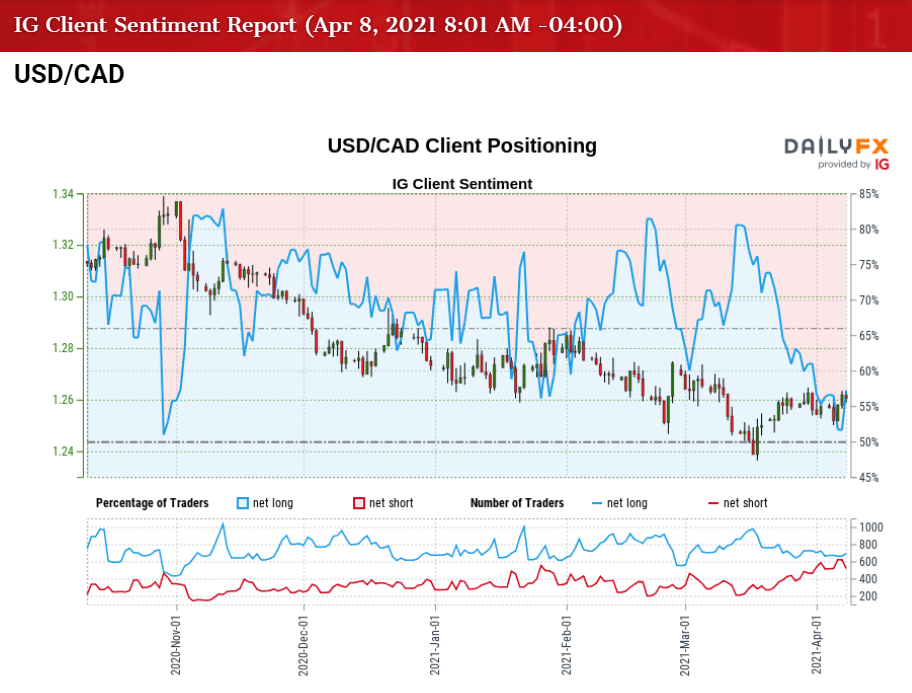Toggle the Number of Traders net short label
The image size is (912, 693).
coord(746,503)
